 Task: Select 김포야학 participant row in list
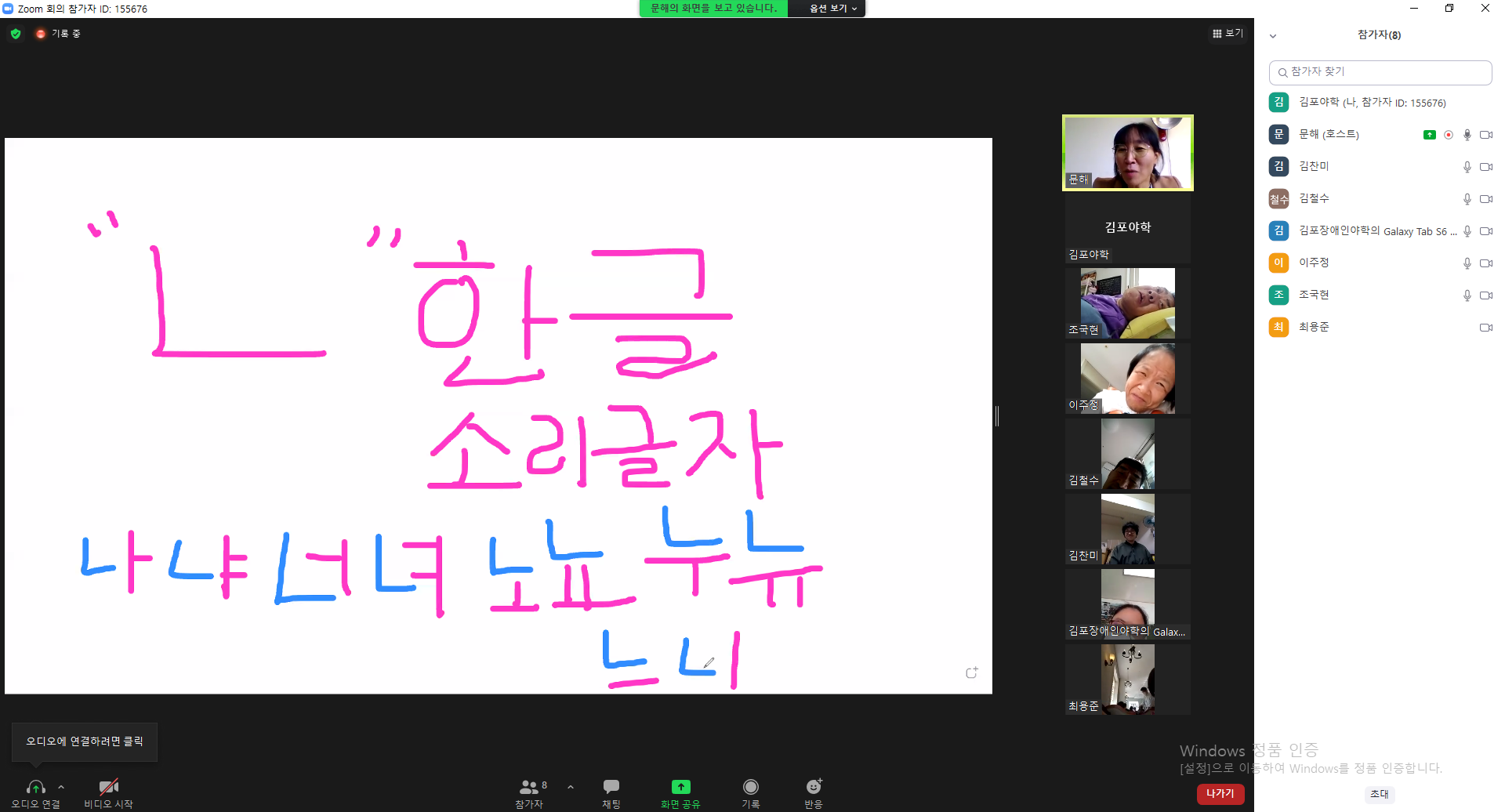point(1380,103)
